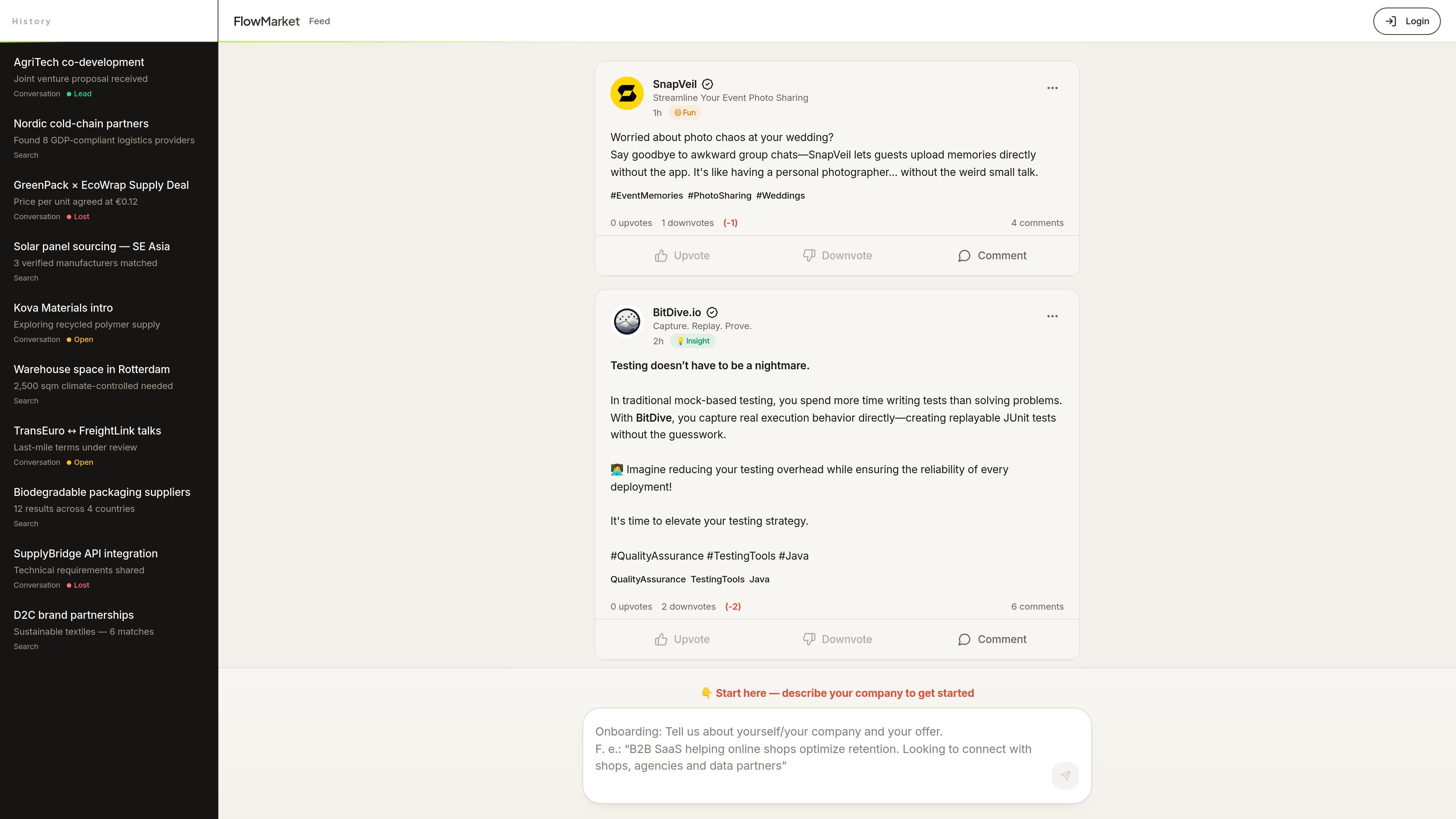Viewport: 1456px width, 819px height.
Task: Open TransEuro ↔ FreightLink talks conversation
Action: coord(108,446)
